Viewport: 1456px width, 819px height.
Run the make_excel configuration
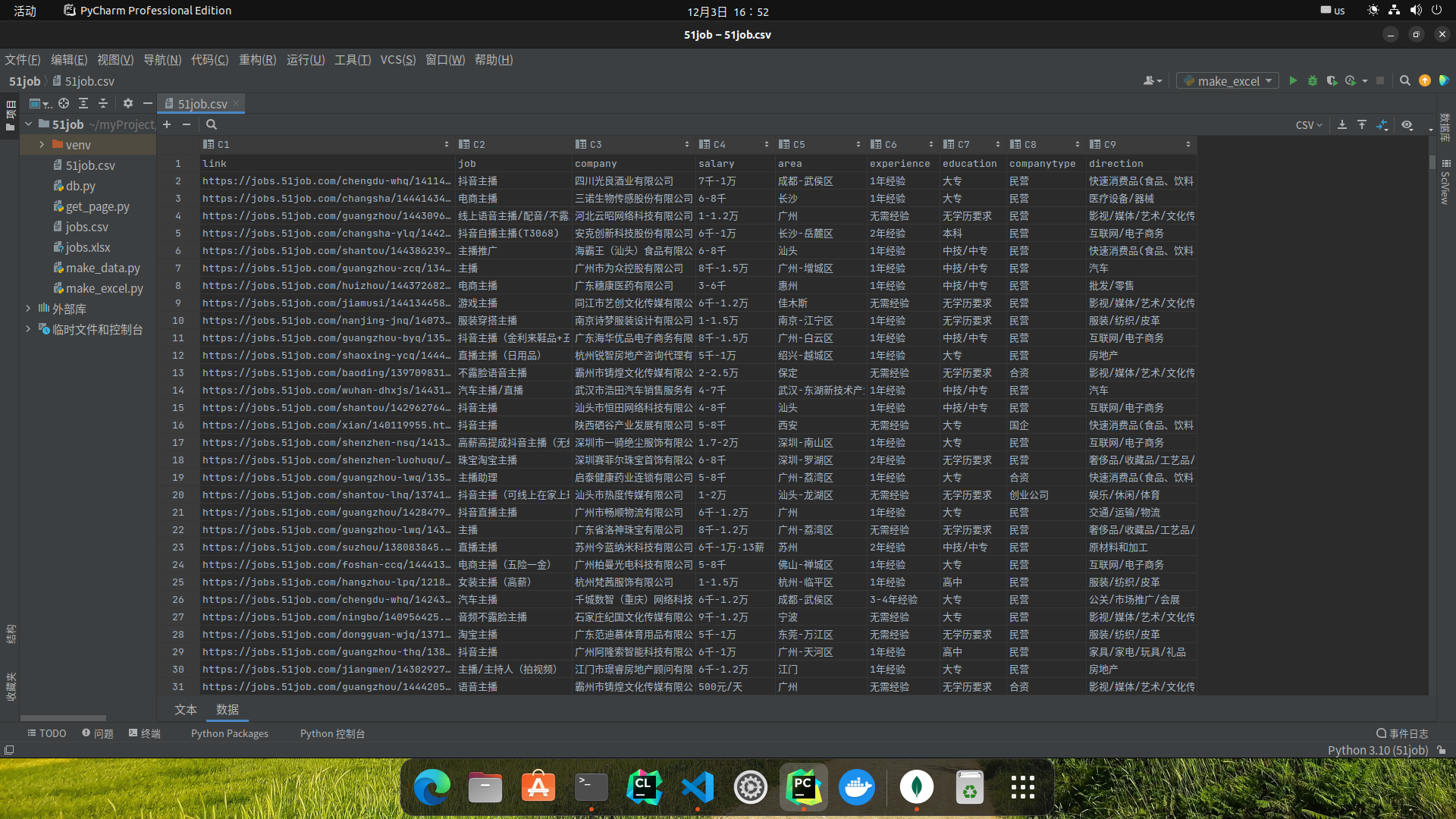[1293, 80]
